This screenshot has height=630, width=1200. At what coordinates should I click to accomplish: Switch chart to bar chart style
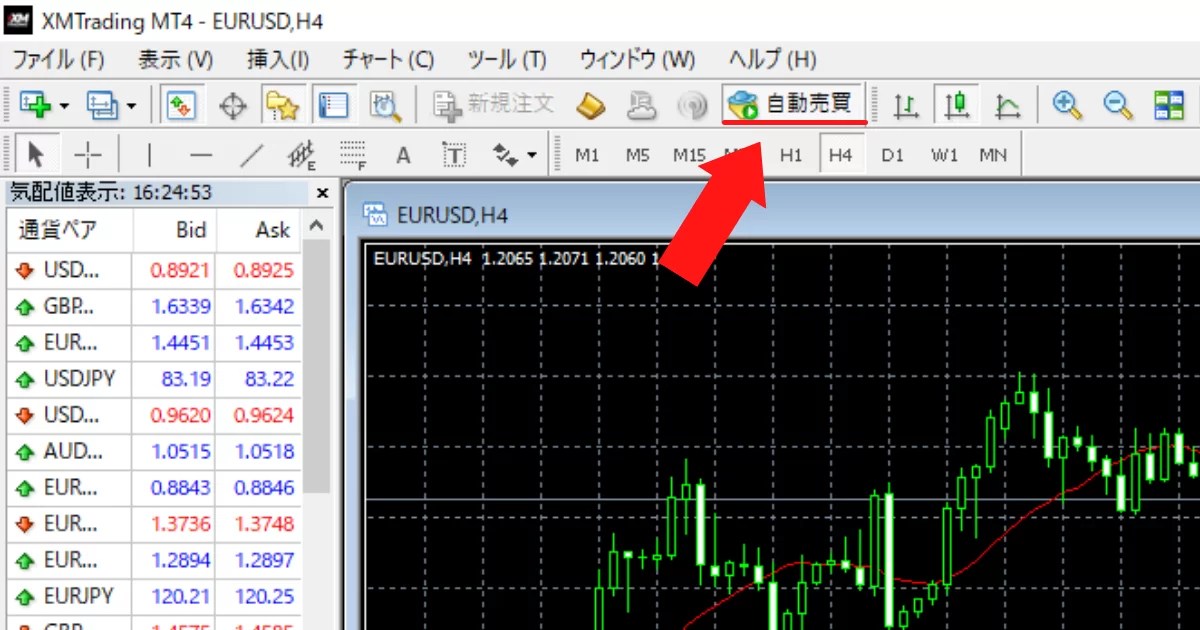click(x=906, y=104)
